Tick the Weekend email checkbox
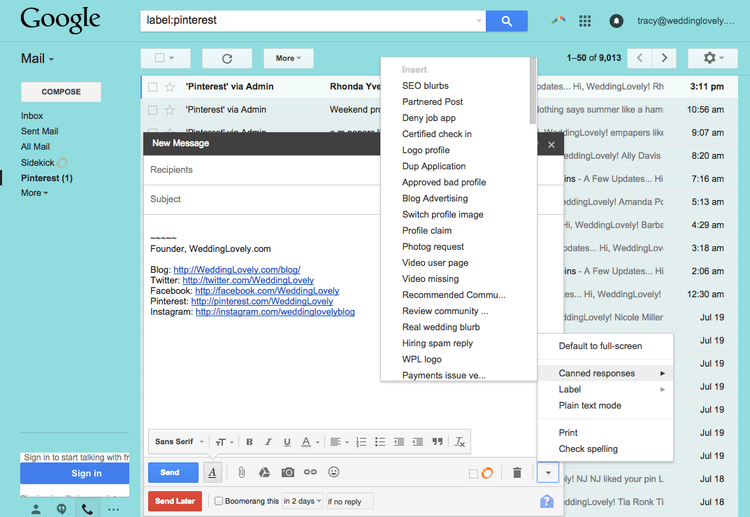The image size is (750, 517). (x=153, y=110)
